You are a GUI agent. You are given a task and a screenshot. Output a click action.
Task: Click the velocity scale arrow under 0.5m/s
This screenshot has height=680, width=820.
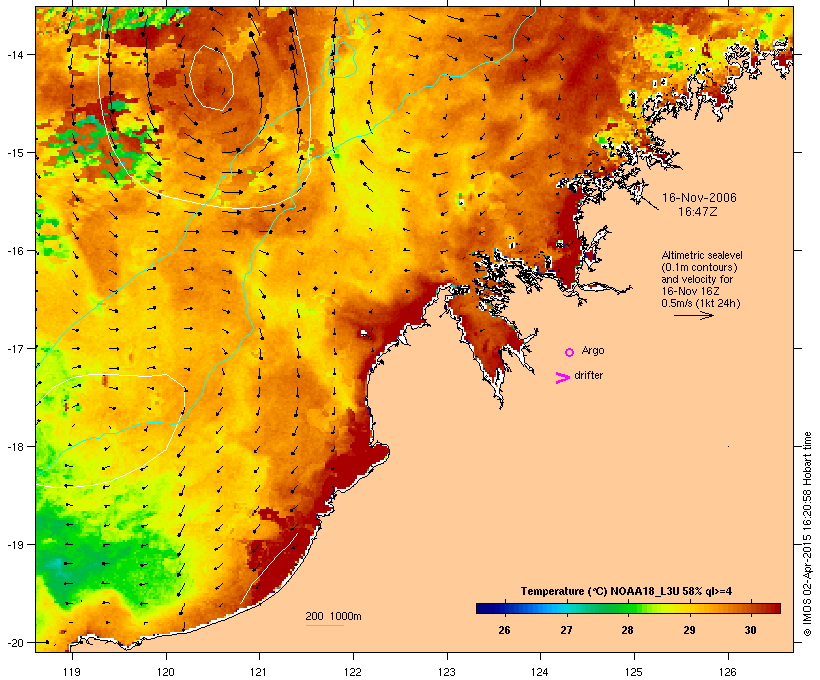[693, 315]
